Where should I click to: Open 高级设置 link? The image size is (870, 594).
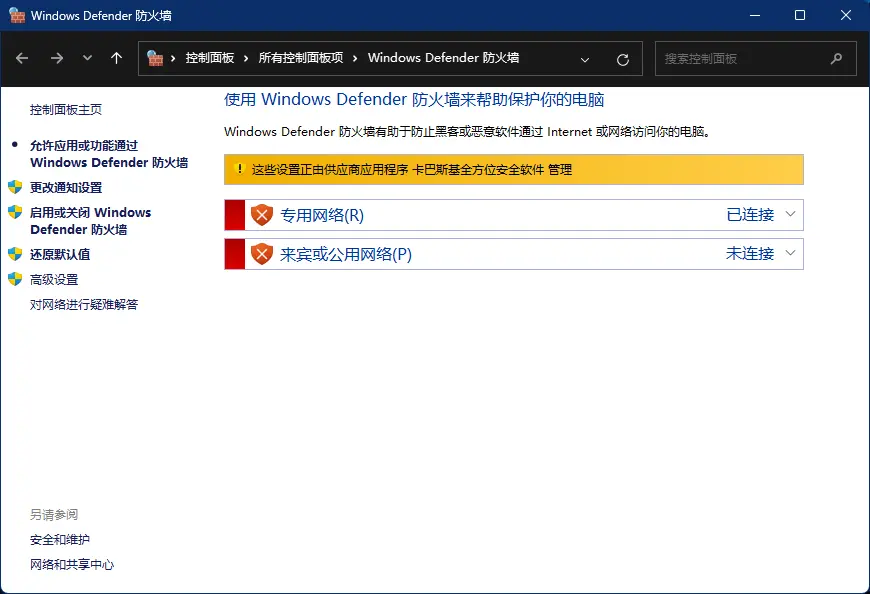pyautogui.click(x=54, y=279)
